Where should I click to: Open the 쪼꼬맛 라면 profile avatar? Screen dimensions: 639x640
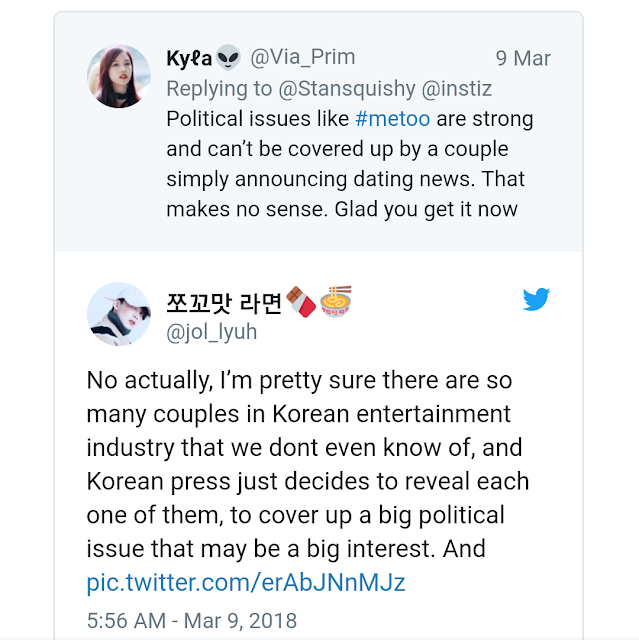[x=119, y=314]
